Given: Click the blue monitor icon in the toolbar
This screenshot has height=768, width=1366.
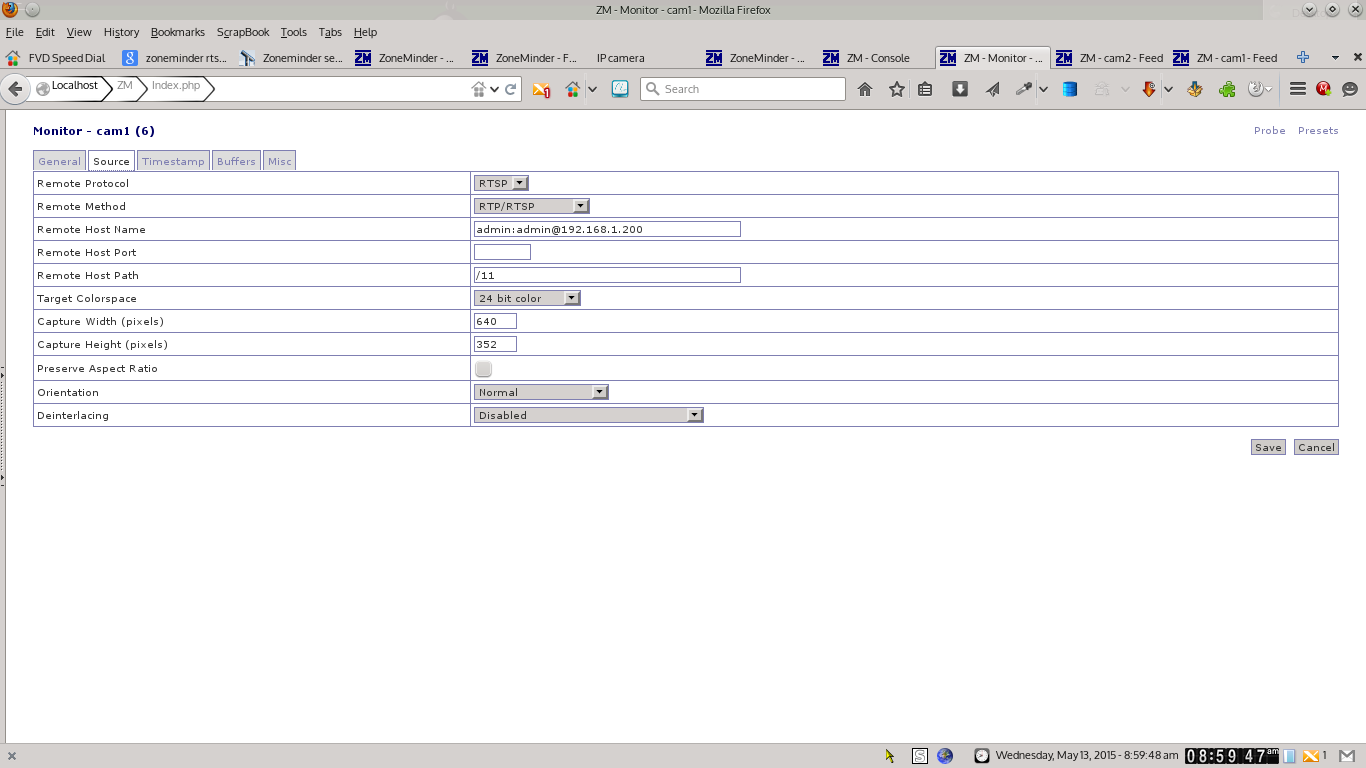Looking at the screenshot, I should coord(619,89).
